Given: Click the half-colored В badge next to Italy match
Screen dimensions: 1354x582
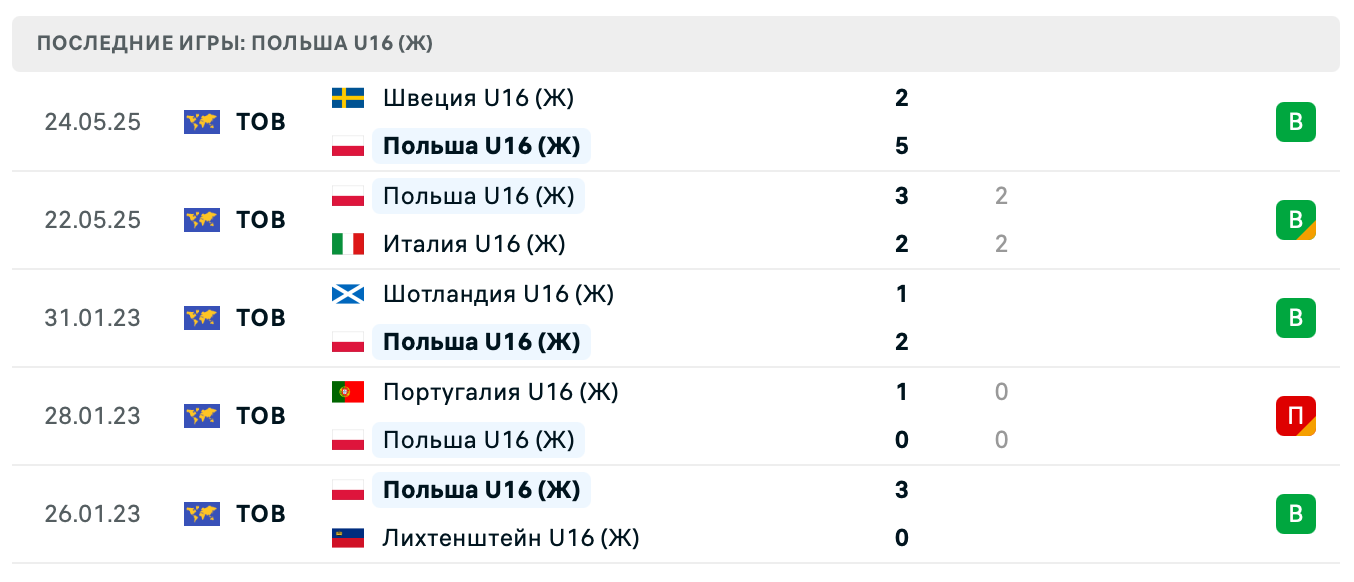Looking at the screenshot, I should (1296, 220).
